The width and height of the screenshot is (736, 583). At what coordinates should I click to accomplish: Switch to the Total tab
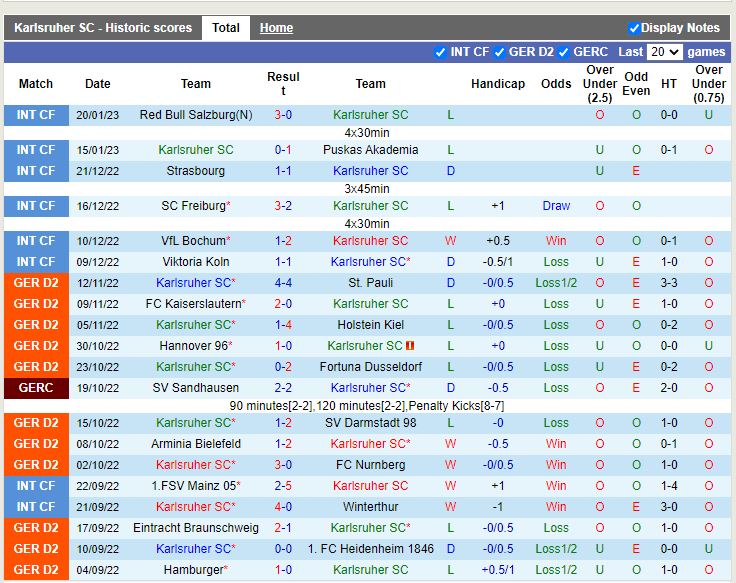point(226,28)
